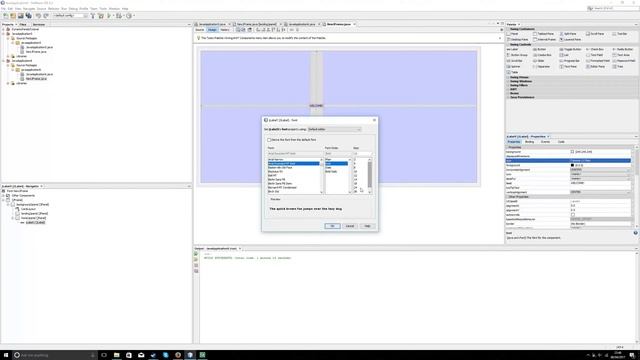Select homepanel [JPanel] in the Navigator
The width and height of the screenshot is (640, 360).
click(33, 218)
